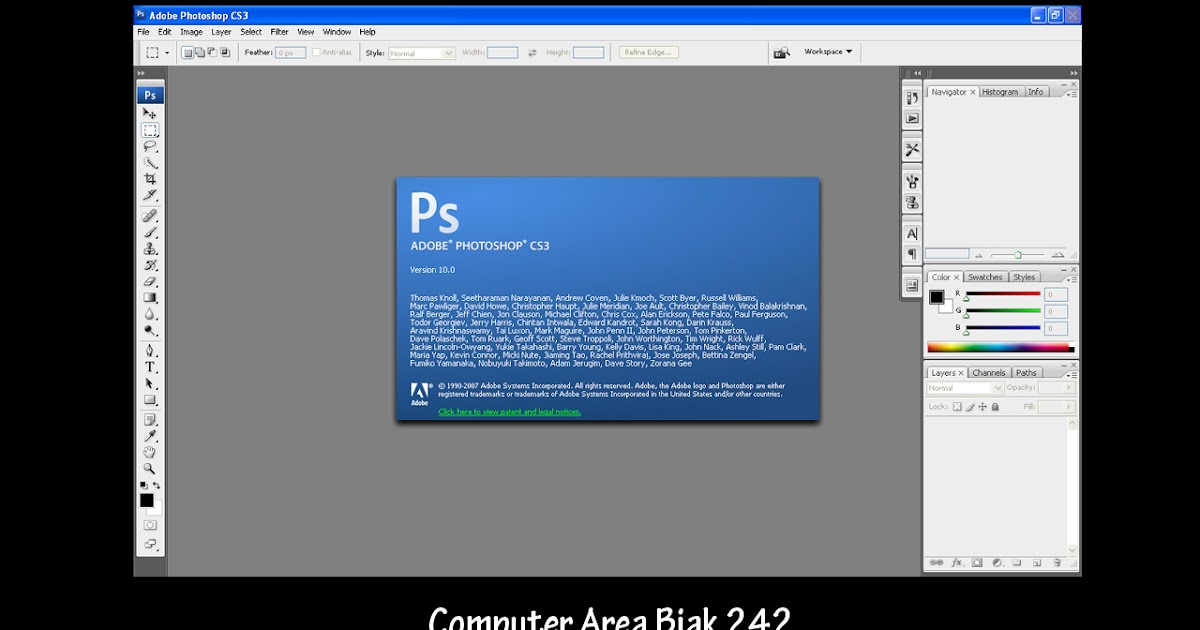Swap foreground and background colors
The height and width of the screenshot is (630, 1200).
[x=157, y=486]
